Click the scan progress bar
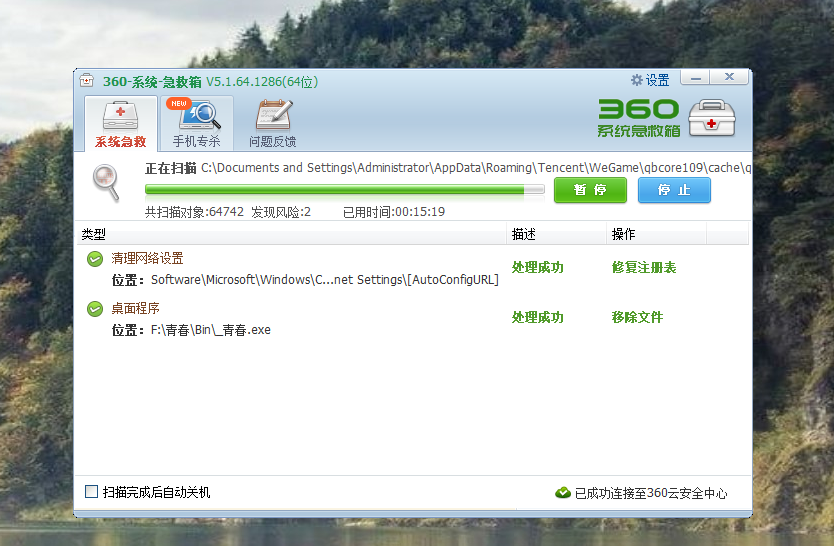This screenshot has height=546, width=834. coord(345,189)
